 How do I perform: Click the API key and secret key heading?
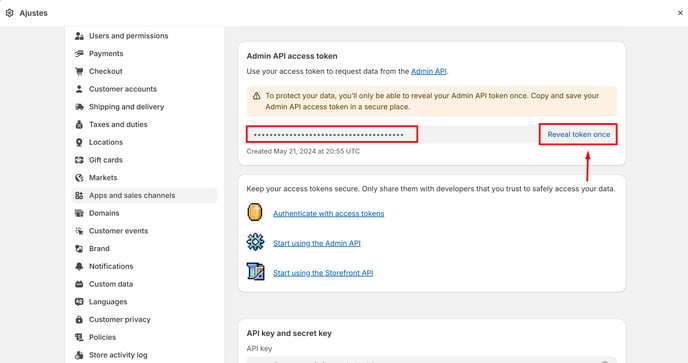click(x=289, y=333)
